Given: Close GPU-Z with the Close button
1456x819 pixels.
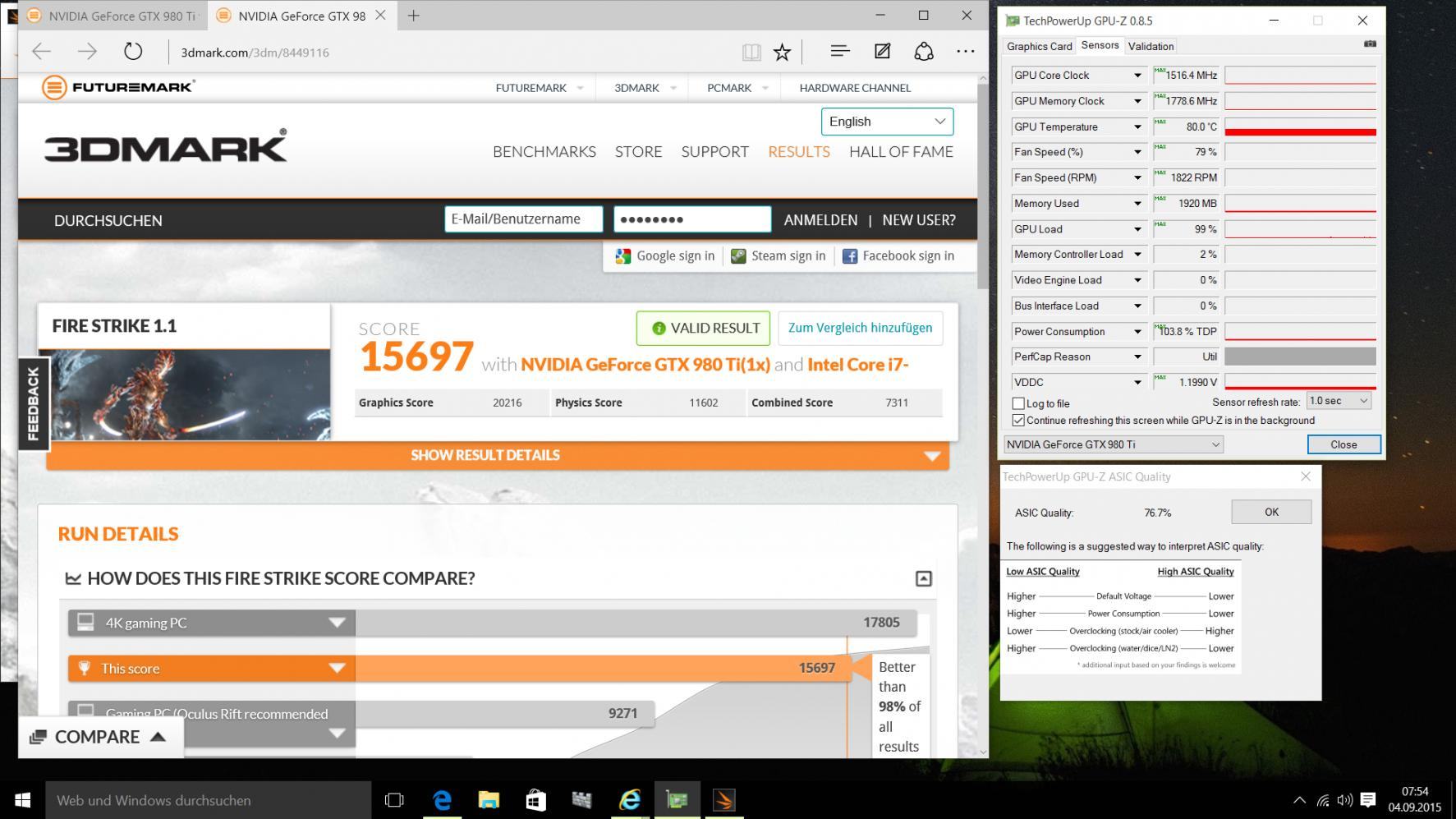Looking at the screenshot, I should [x=1343, y=444].
